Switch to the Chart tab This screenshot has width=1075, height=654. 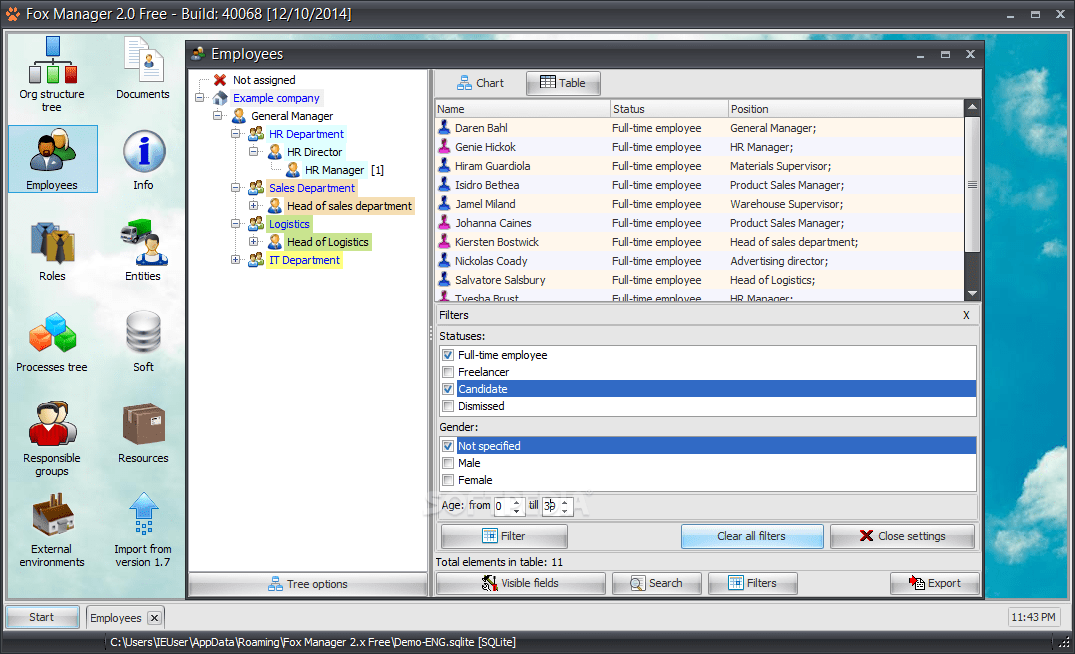(x=481, y=83)
